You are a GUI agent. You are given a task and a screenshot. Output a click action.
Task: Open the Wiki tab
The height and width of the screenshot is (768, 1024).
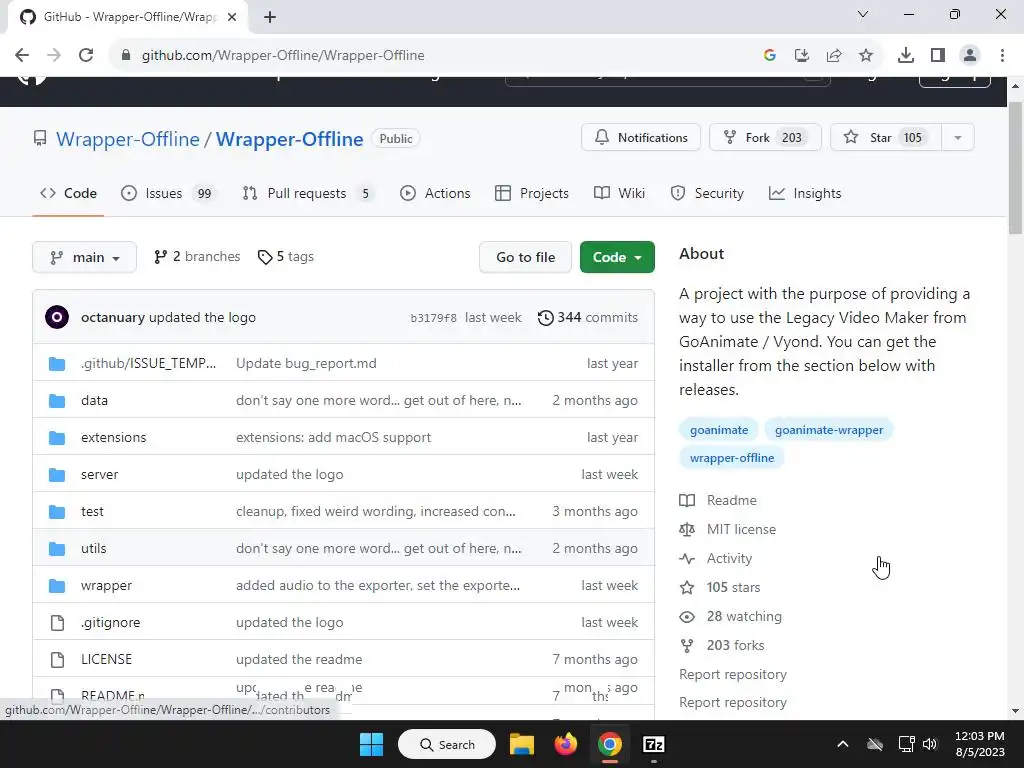click(x=619, y=193)
